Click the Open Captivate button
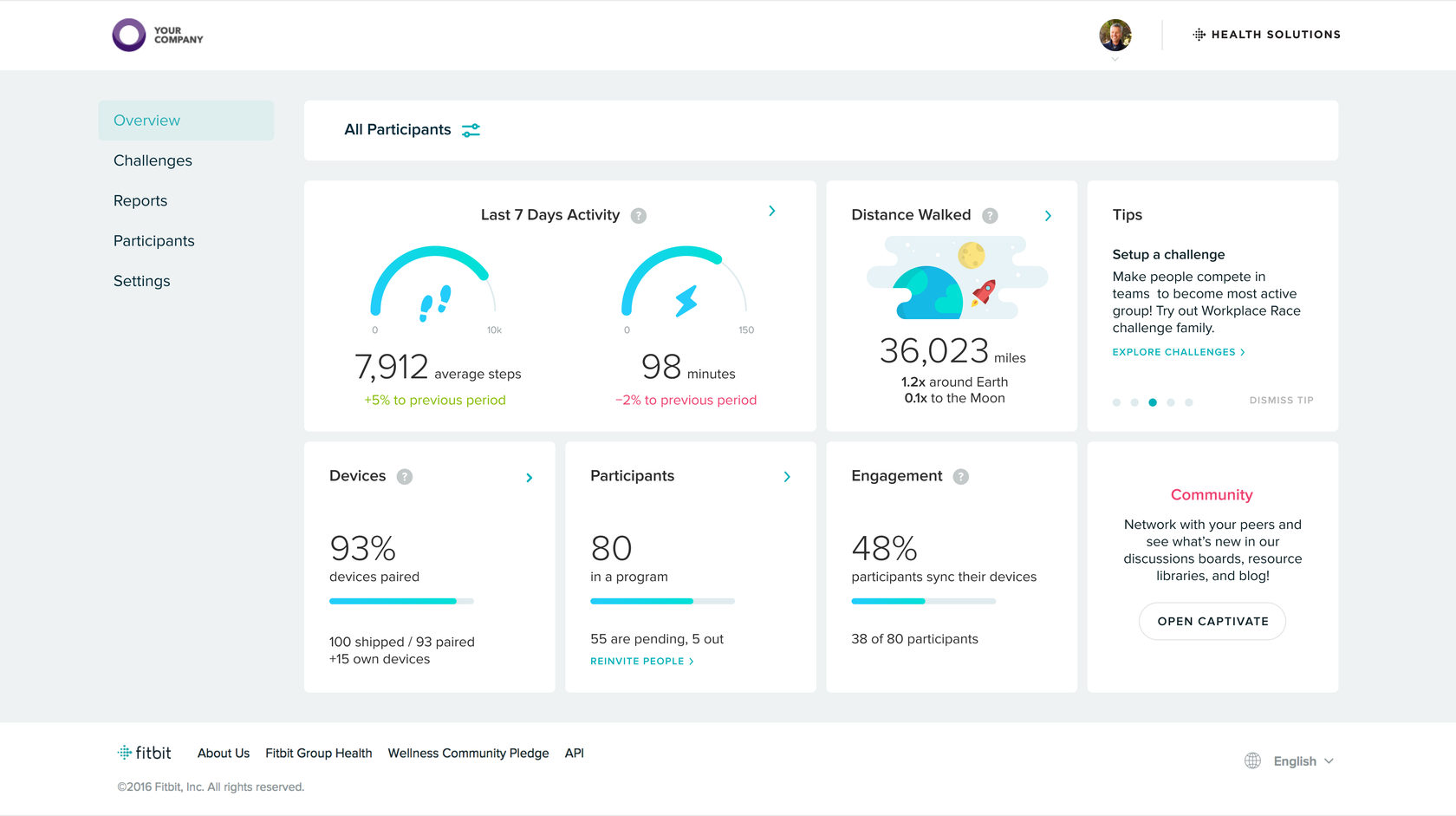1456x816 pixels. 1212,621
